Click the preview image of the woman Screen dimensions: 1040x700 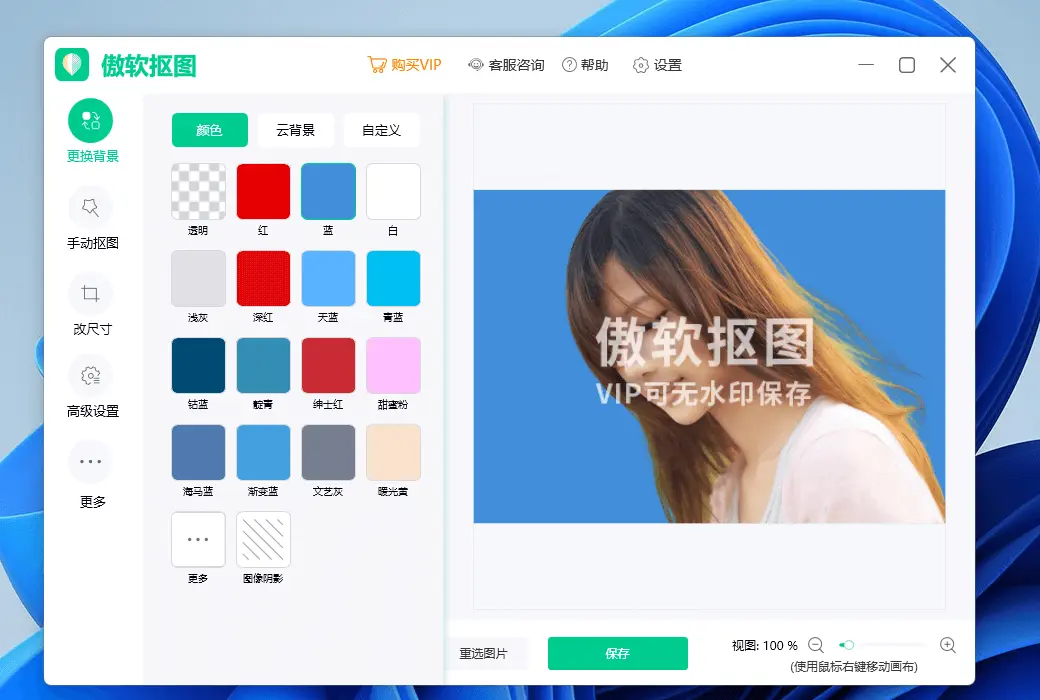coord(709,356)
